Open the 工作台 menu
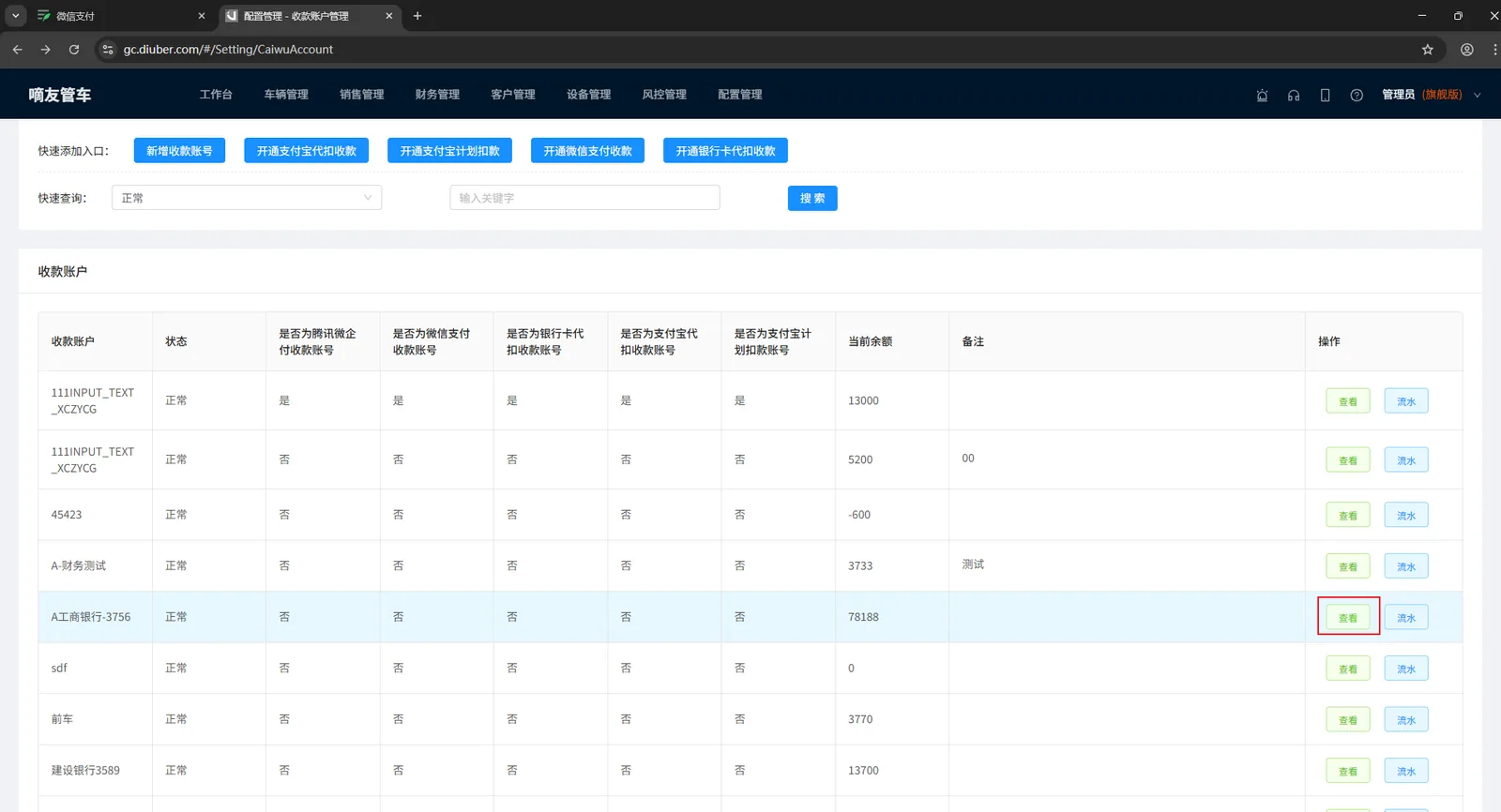 click(x=216, y=95)
